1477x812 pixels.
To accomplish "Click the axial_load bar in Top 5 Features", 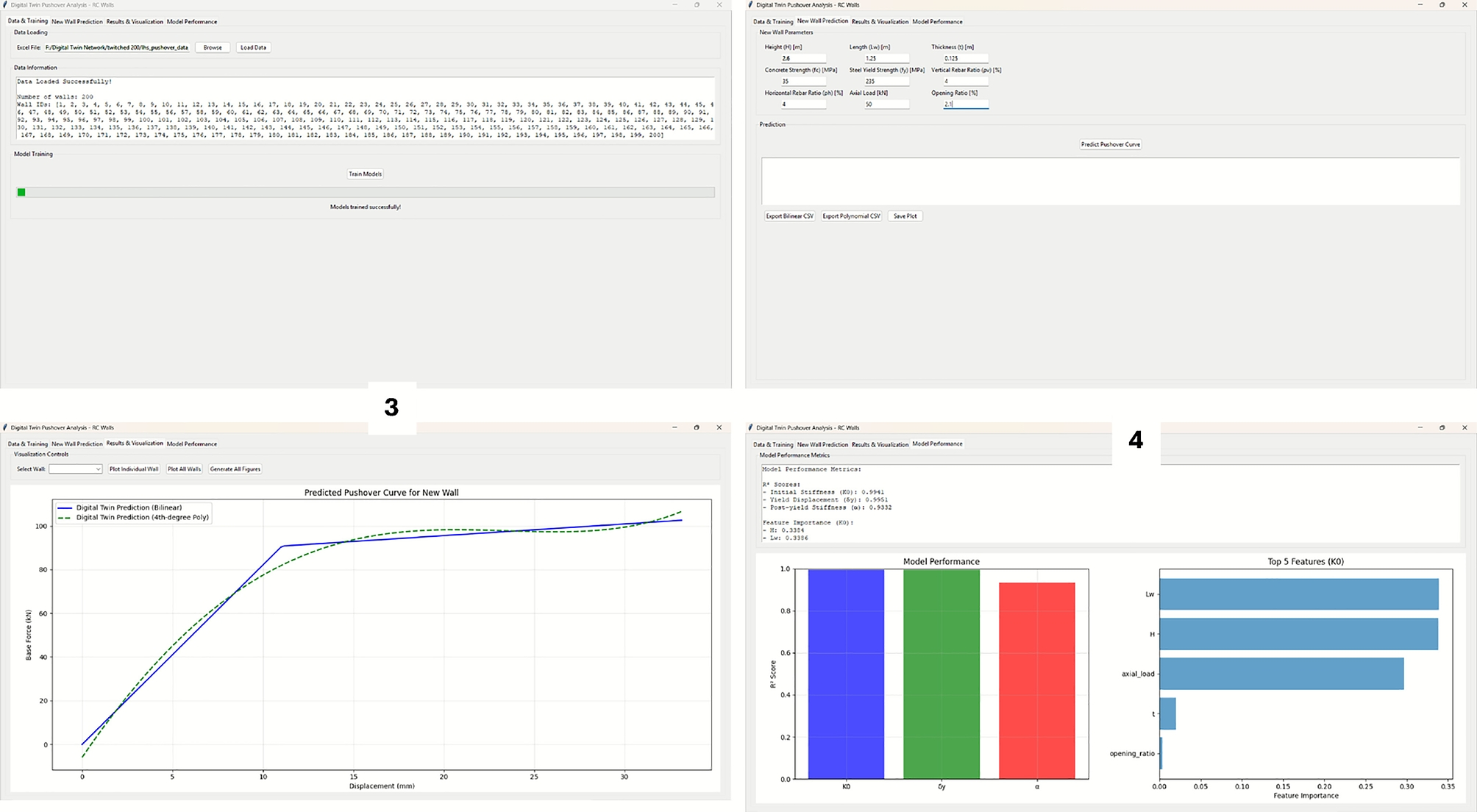I will tap(1281, 674).
